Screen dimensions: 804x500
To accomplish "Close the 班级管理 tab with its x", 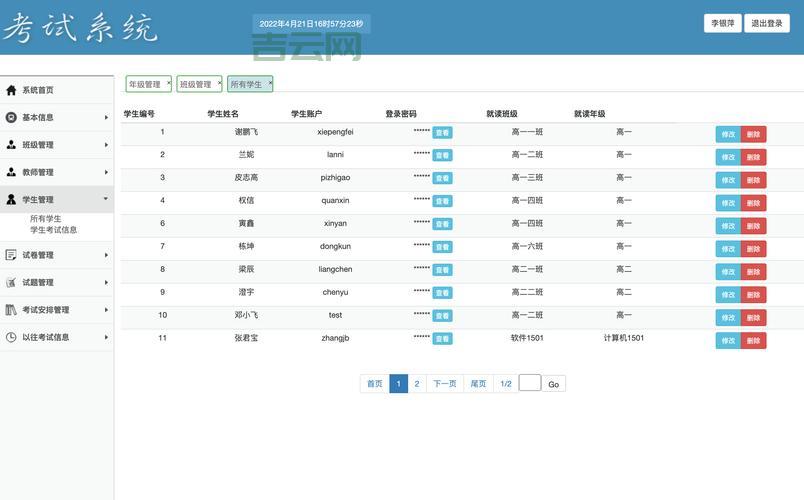I will 219,82.
